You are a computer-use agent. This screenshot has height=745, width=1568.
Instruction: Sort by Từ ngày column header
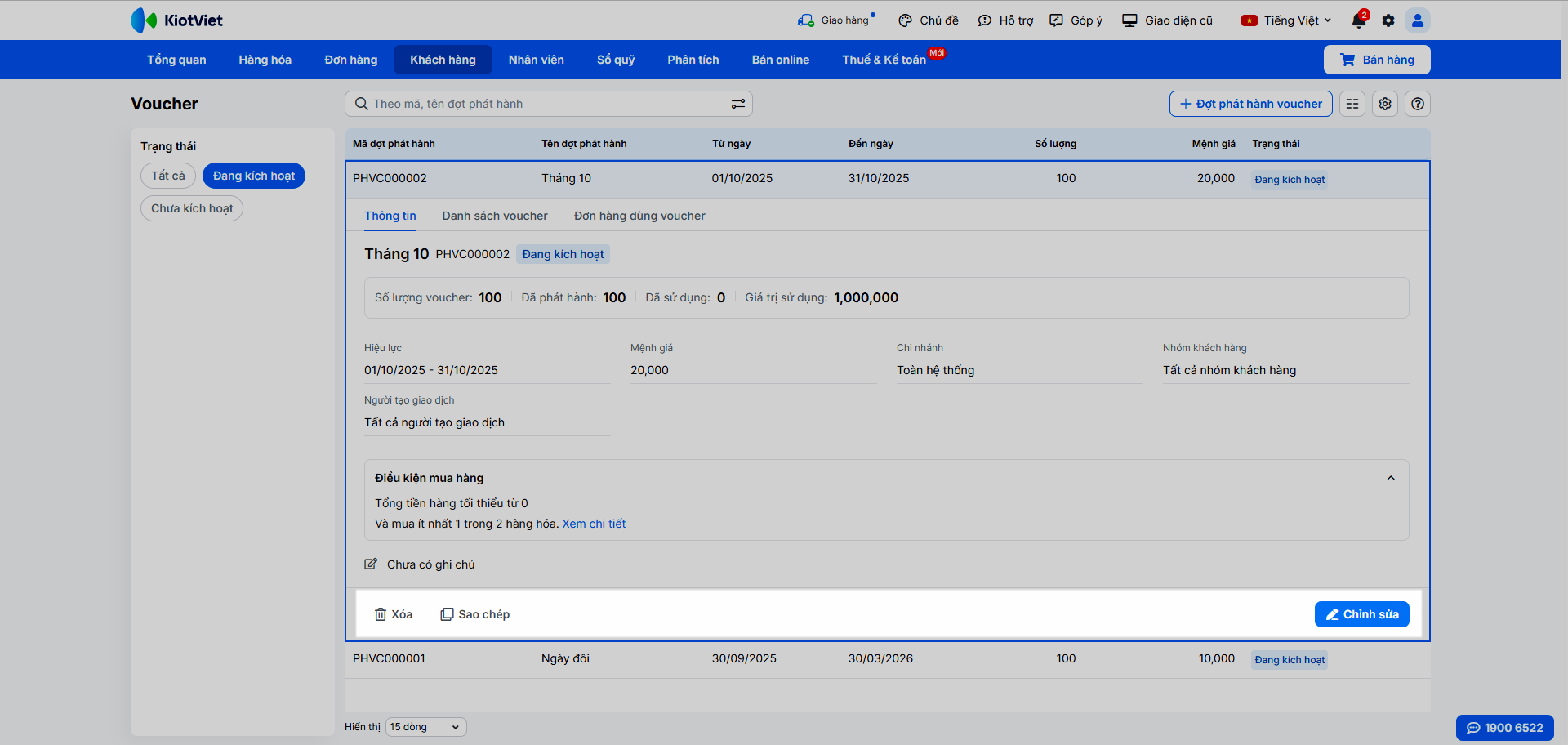731,144
